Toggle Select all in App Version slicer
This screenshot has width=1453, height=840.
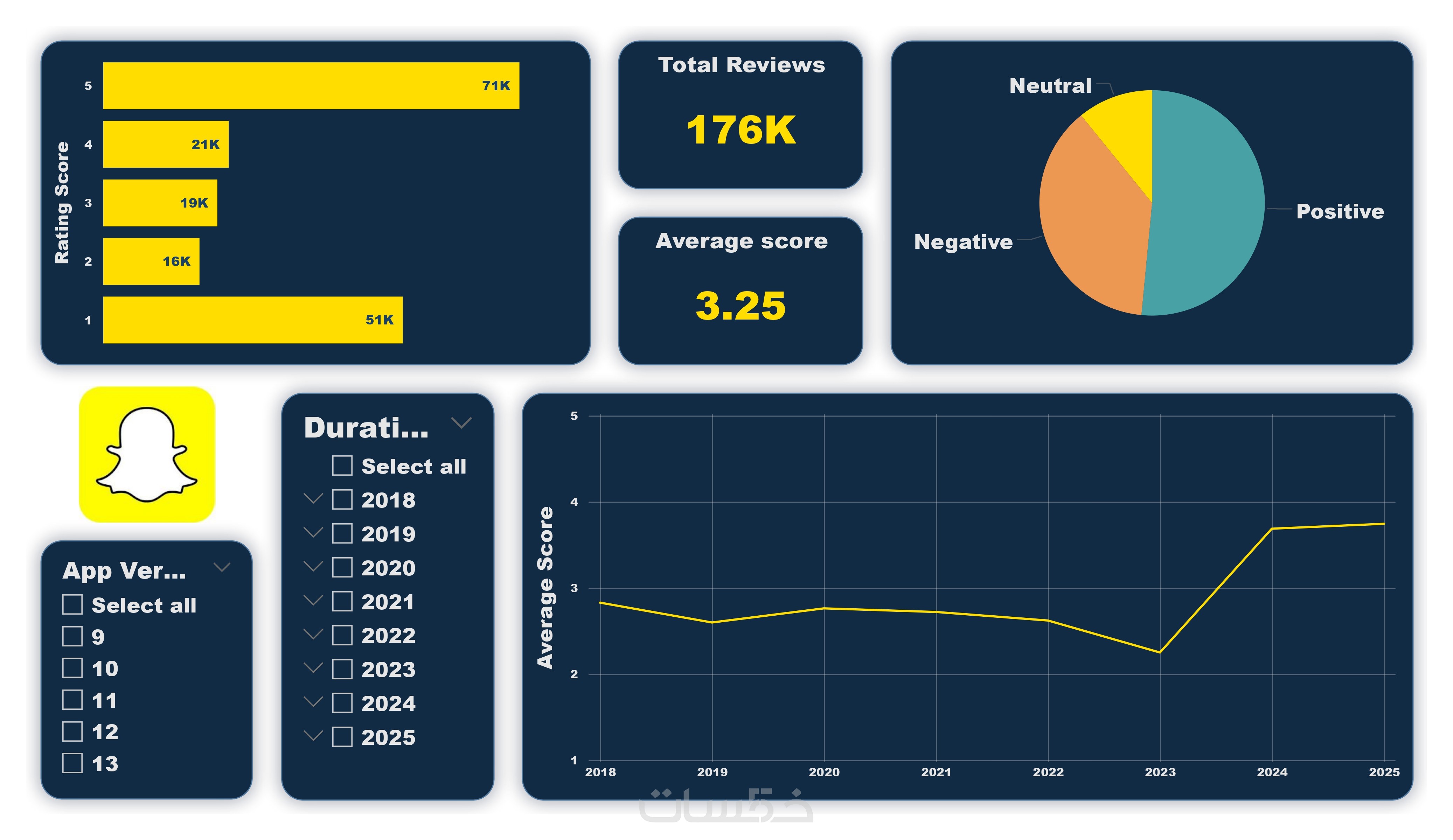[x=72, y=604]
